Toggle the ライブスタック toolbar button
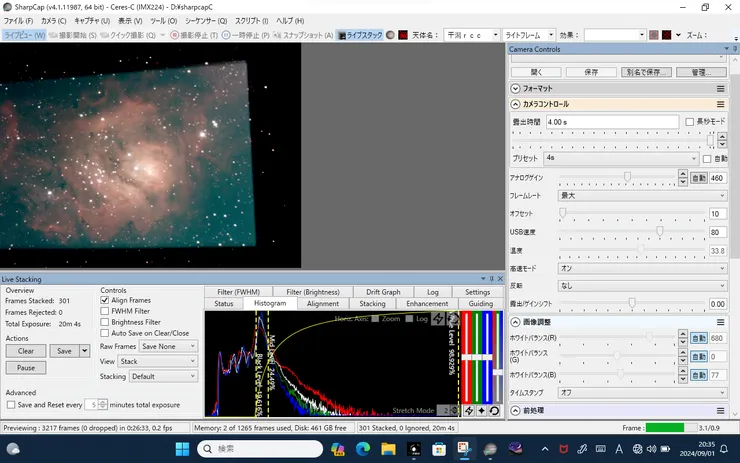Image resolution: width=740 pixels, height=463 pixels. click(362, 35)
